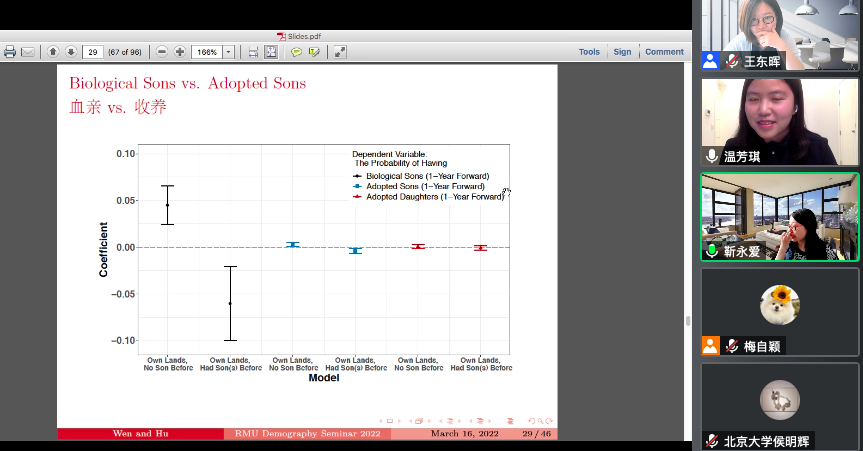Screen dimensions: 863x451
Task: Click the email envelope icon
Action: click(28, 52)
